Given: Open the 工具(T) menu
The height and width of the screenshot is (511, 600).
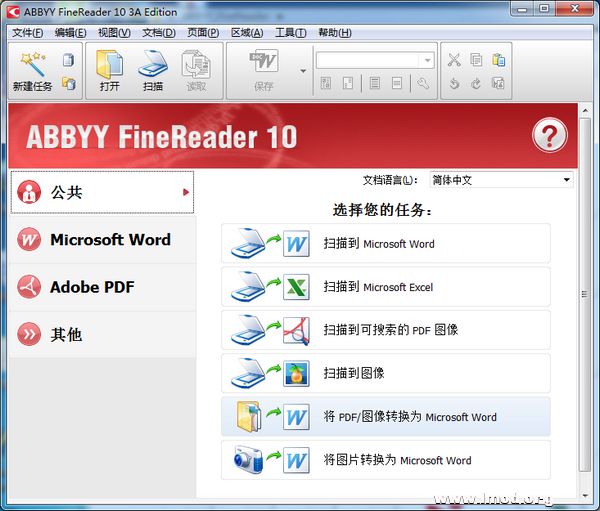Looking at the screenshot, I should [290, 32].
